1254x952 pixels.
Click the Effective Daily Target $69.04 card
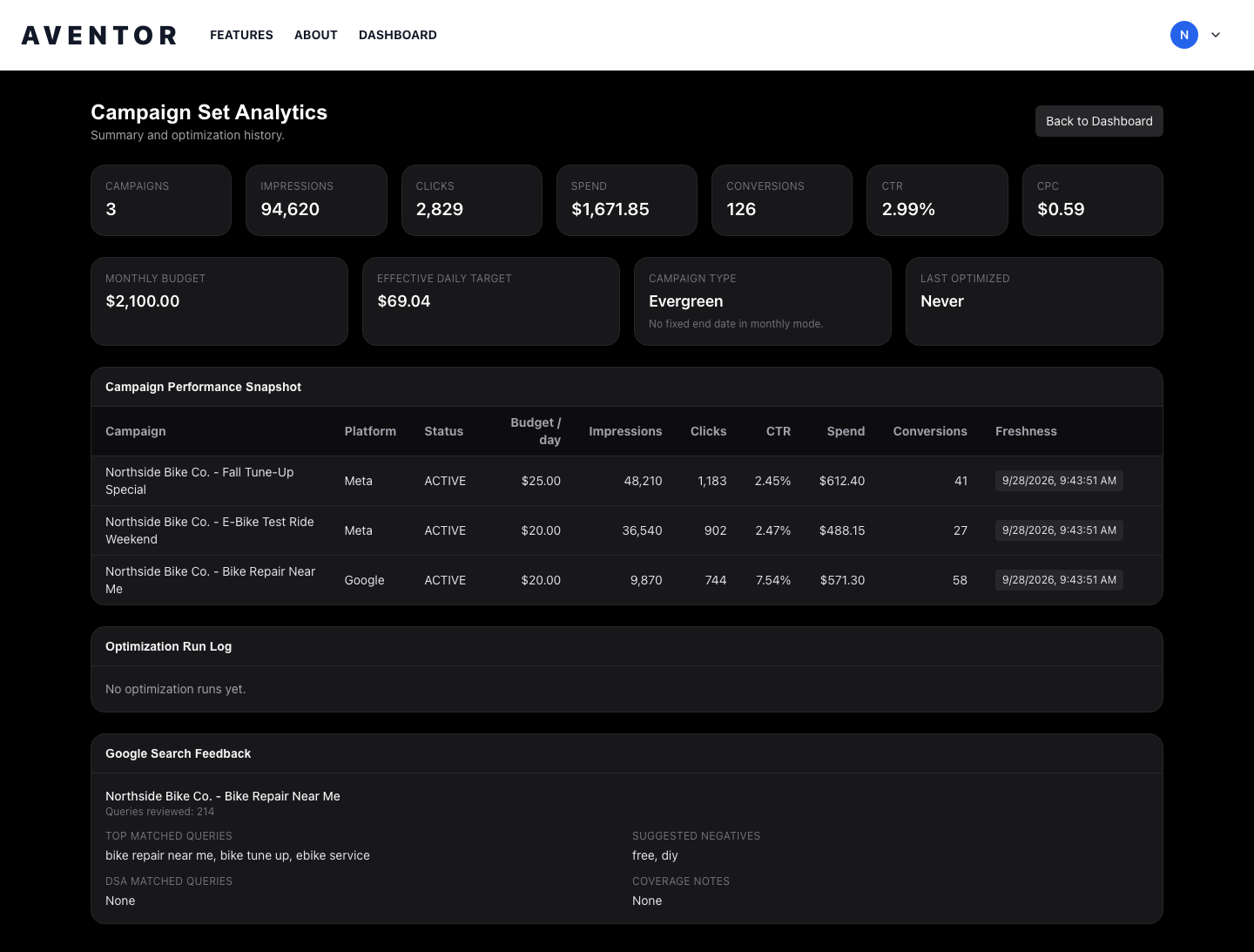[x=491, y=301]
